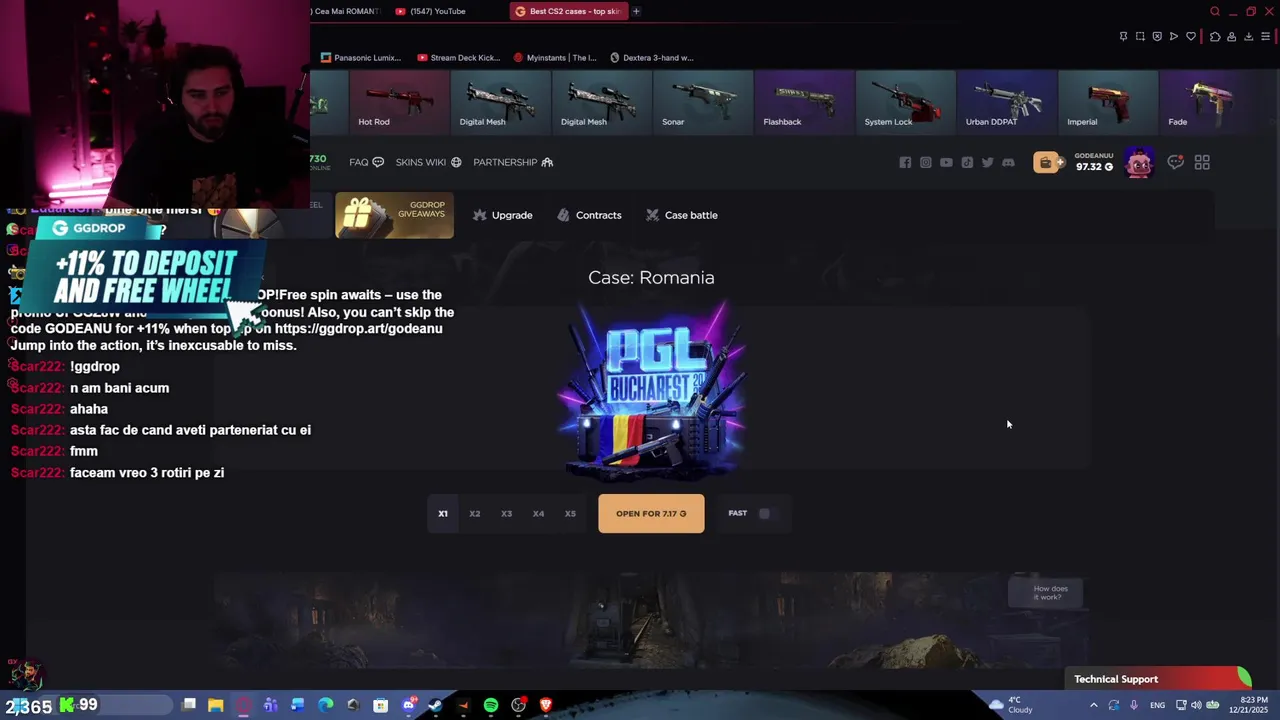Image resolution: width=1280 pixels, height=720 pixels.
Task: Click the Imperial skin drop card
Action: (x=1108, y=102)
